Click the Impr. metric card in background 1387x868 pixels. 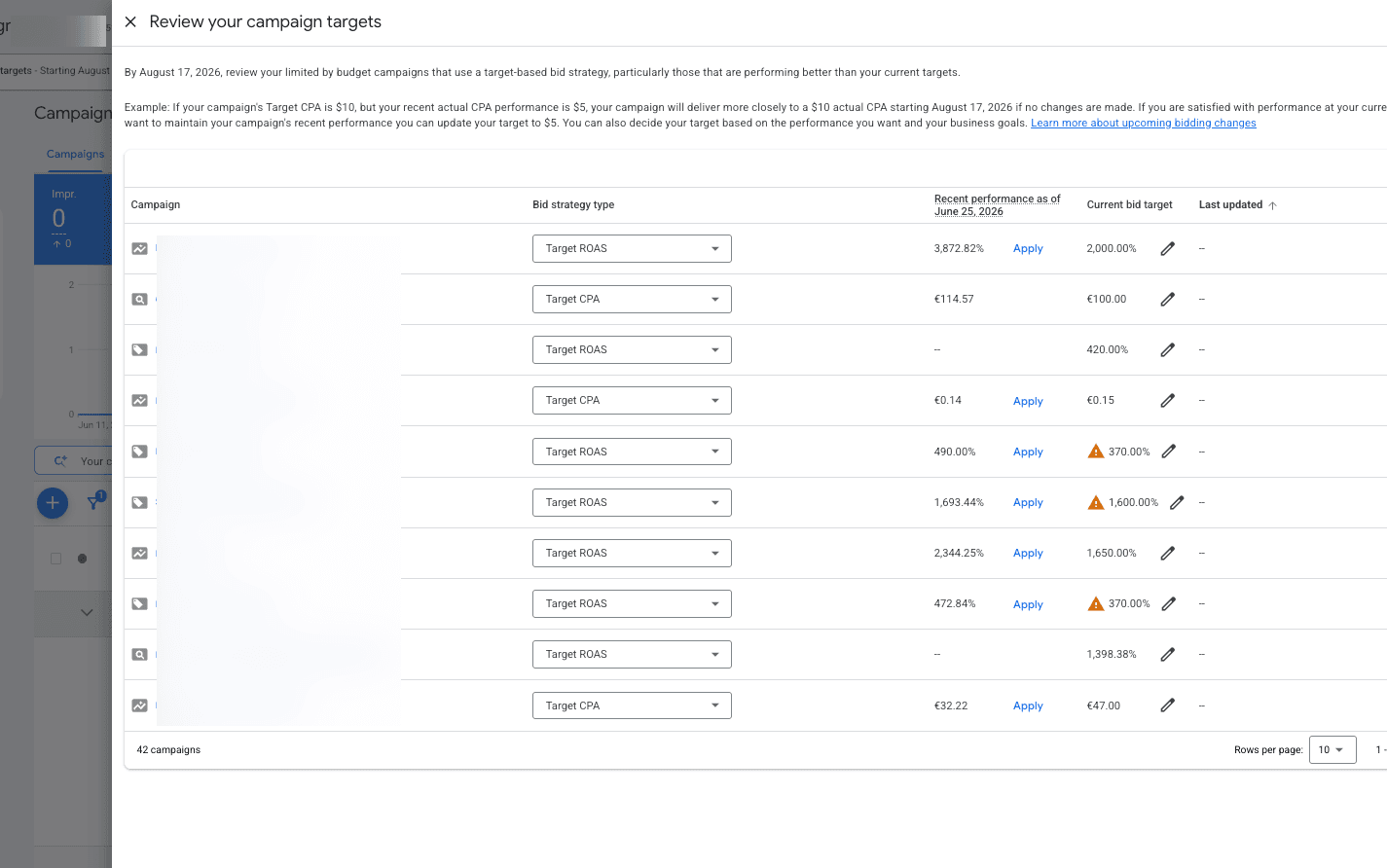click(x=73, y=219)
